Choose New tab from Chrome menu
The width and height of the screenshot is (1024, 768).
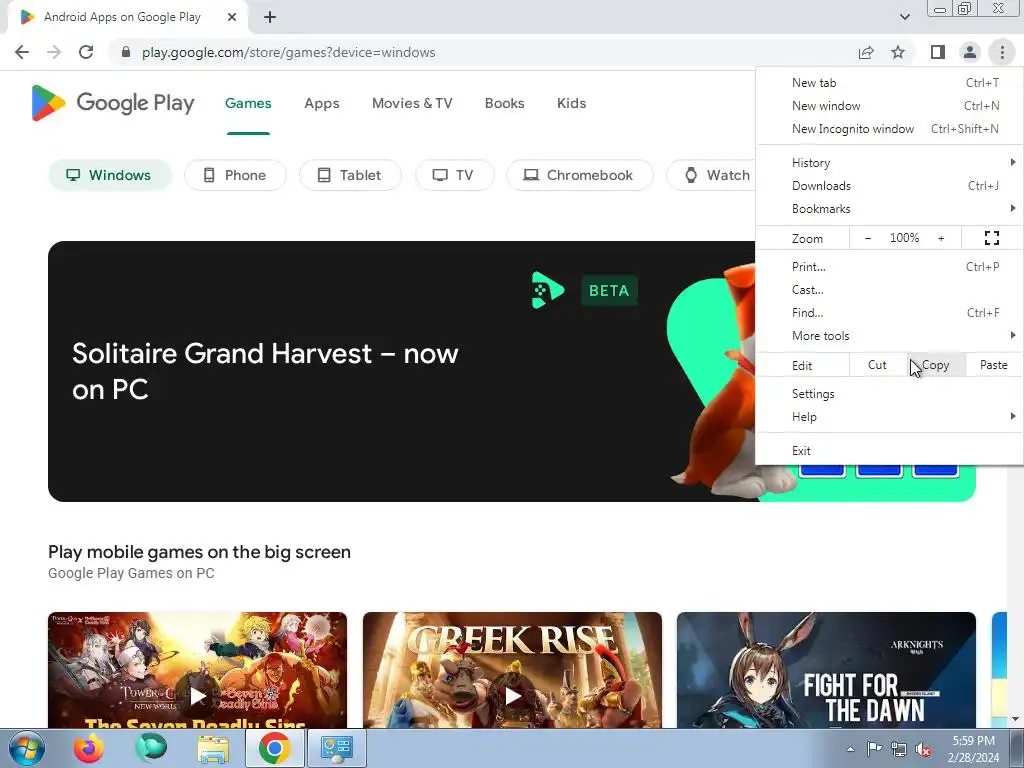coord(889,83)
